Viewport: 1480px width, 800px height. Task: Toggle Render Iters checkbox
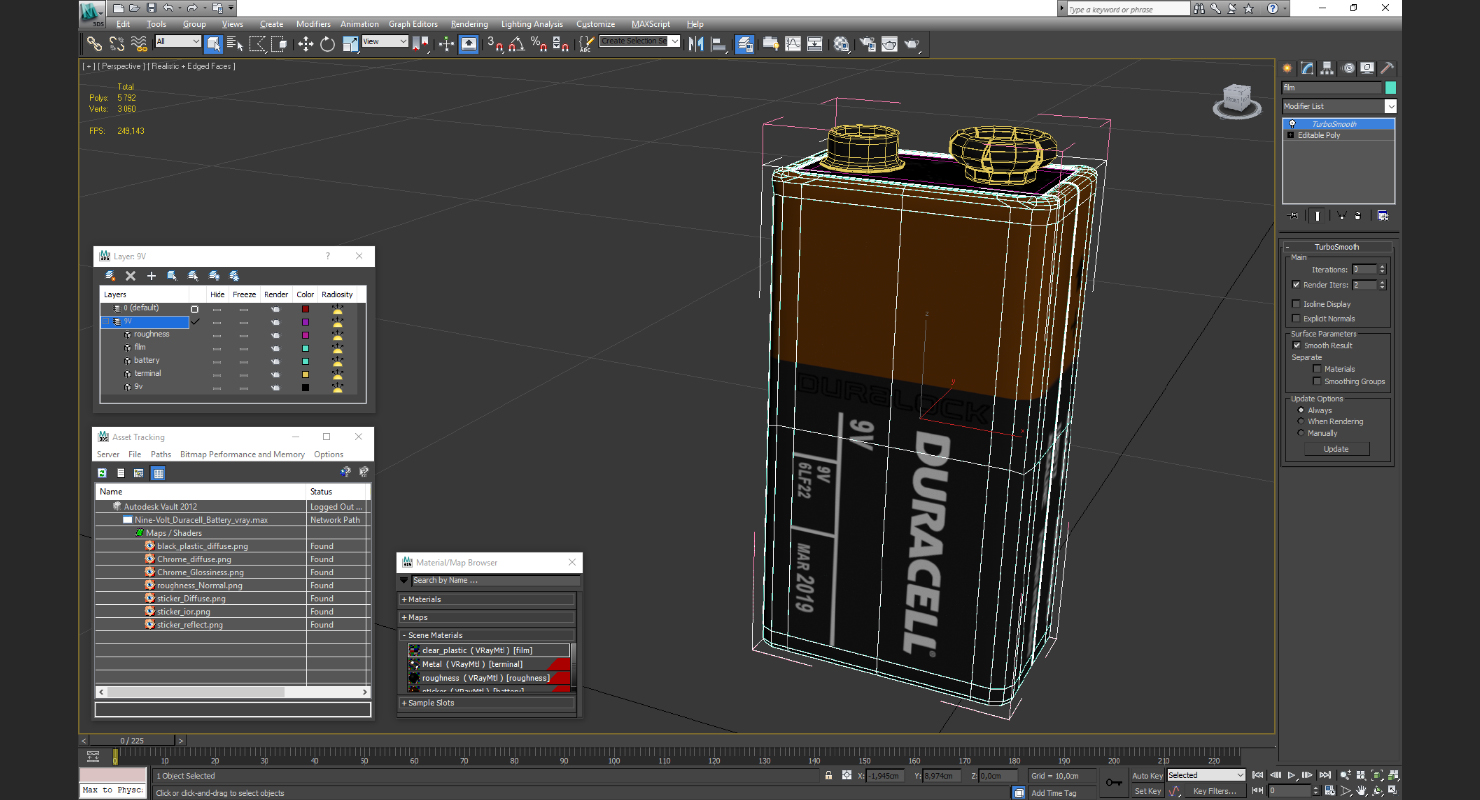click(1297, 285)
